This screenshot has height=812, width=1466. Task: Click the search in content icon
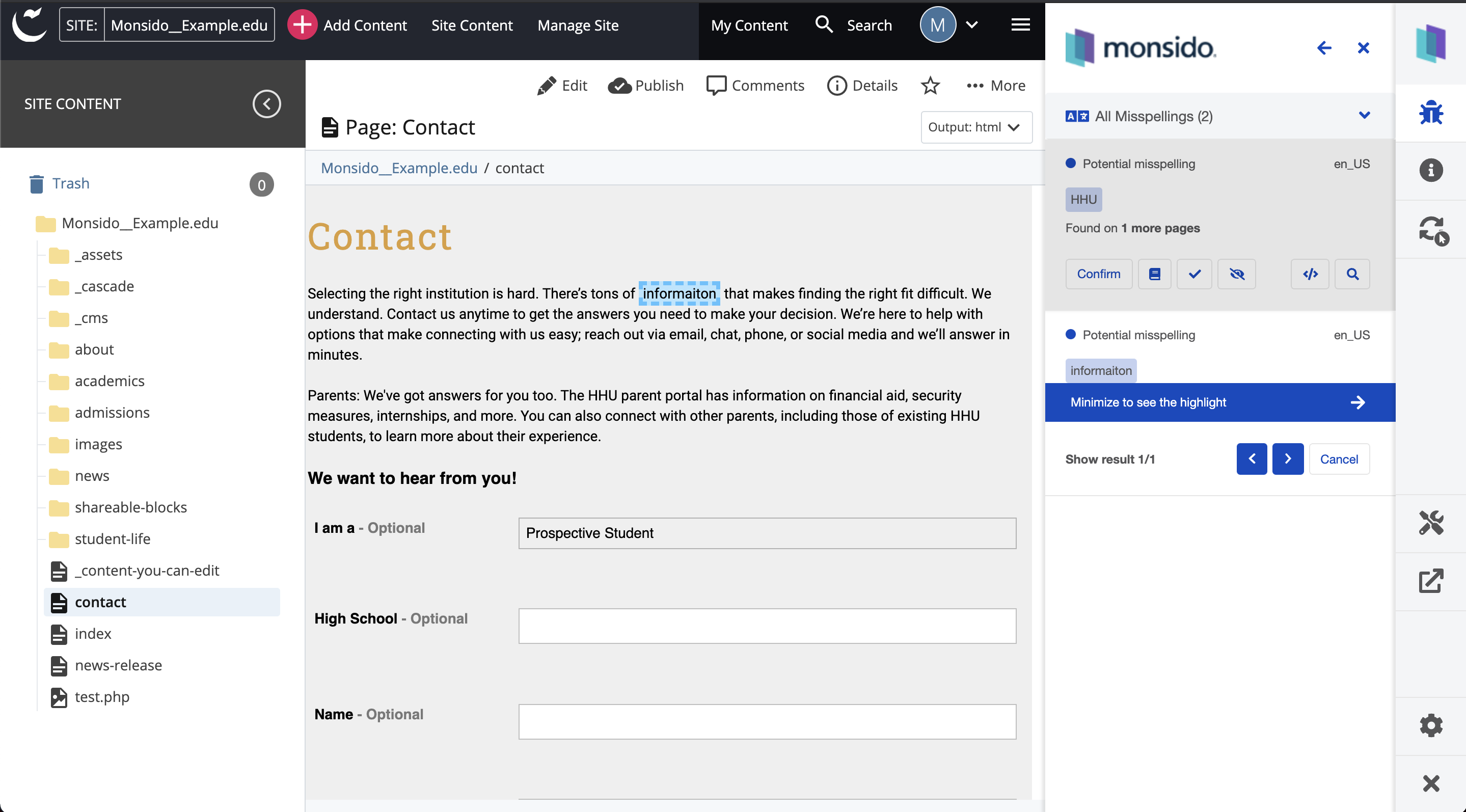[1352, 274]
